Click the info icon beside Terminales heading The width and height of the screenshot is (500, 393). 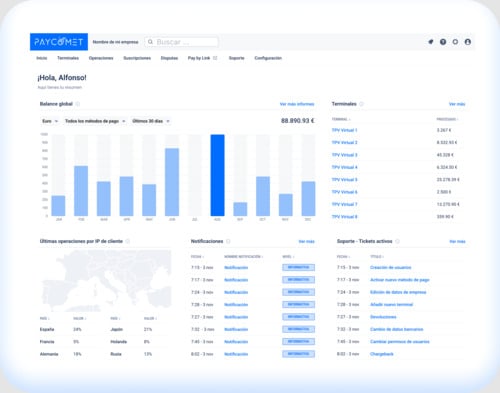361,104
